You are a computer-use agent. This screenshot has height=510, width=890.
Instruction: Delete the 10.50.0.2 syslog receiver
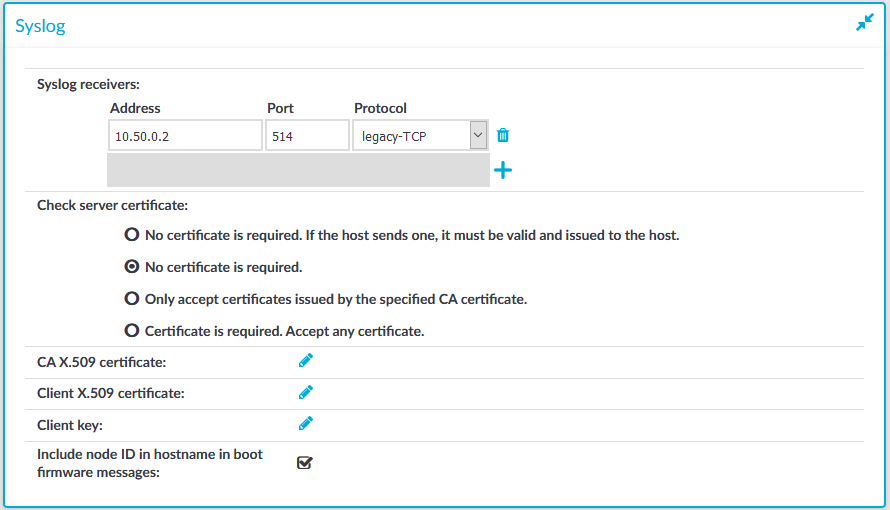point(503,135)
